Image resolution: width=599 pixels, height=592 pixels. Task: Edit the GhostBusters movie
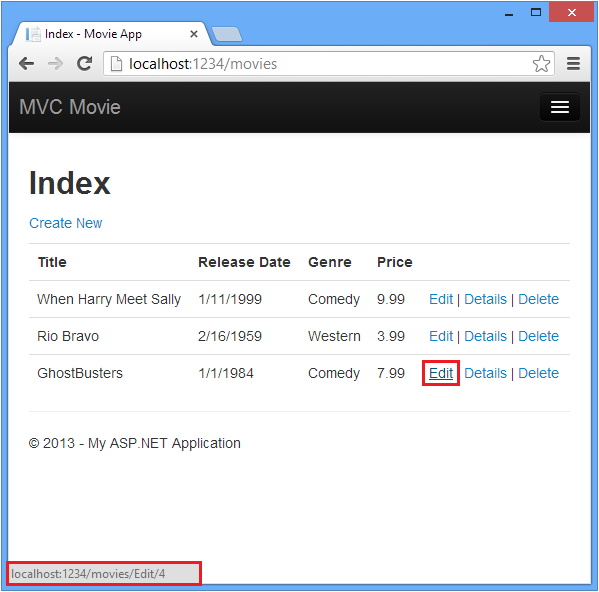441,373
